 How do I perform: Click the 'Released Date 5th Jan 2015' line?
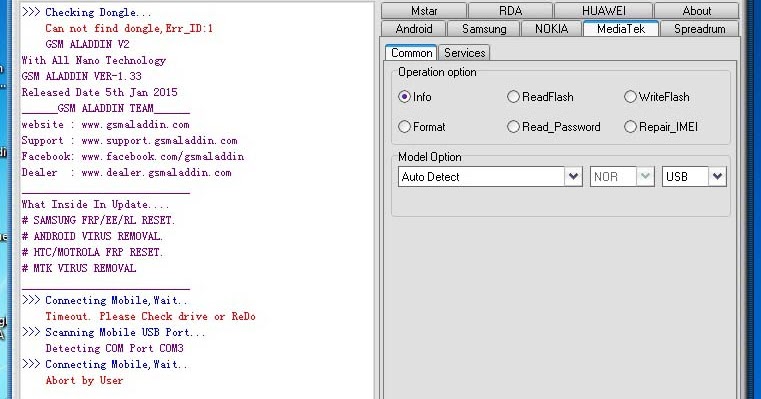(x=99, y=92)
